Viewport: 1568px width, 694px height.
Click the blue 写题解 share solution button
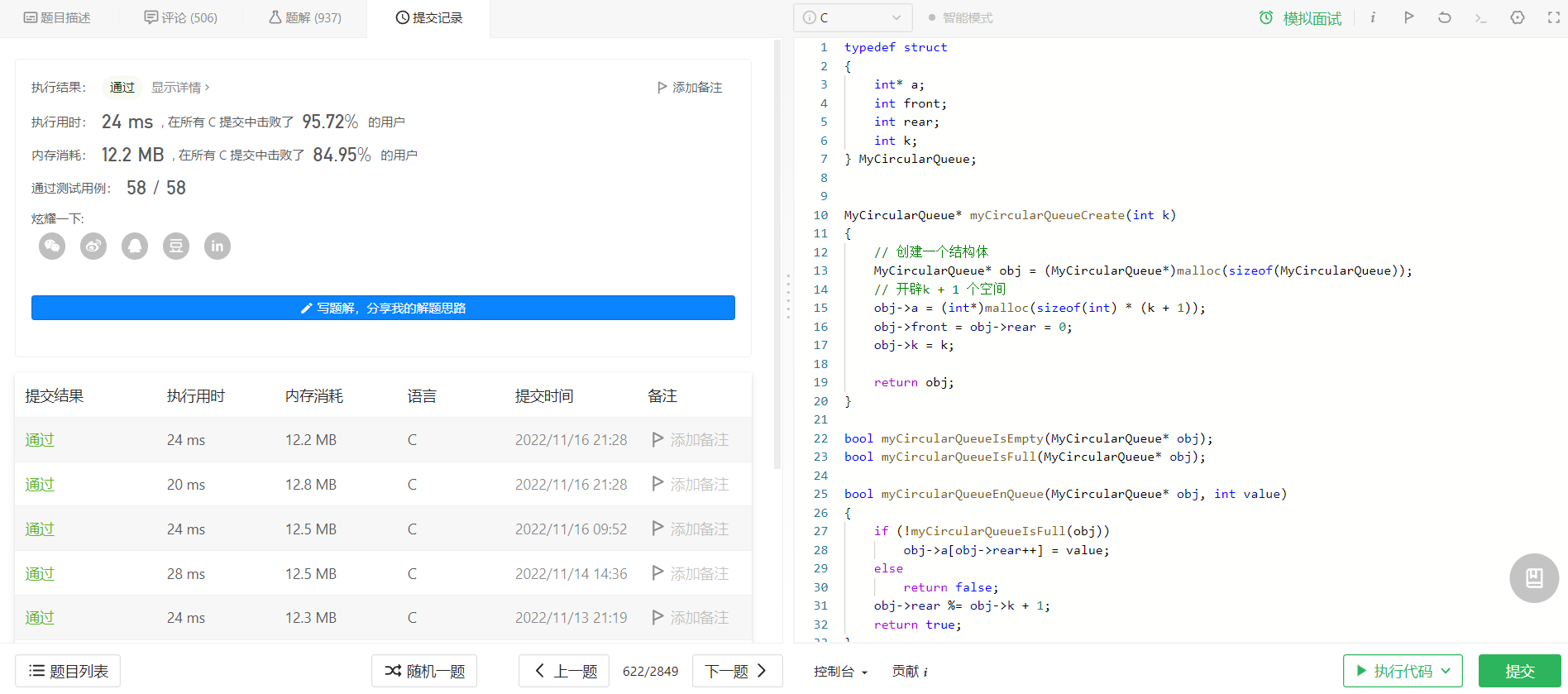(383, 308)
